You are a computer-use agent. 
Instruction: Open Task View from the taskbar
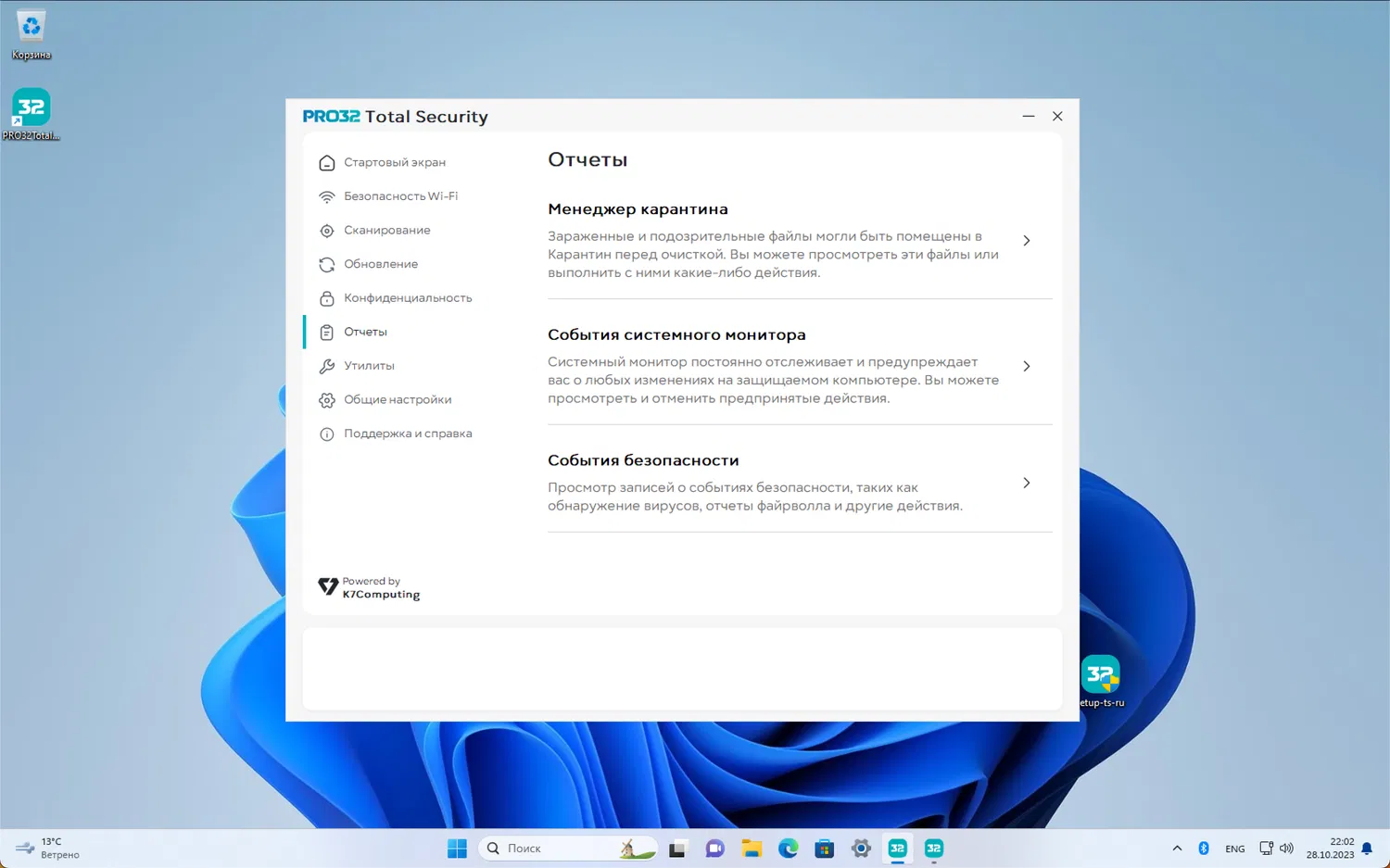(x=677, y=849)
